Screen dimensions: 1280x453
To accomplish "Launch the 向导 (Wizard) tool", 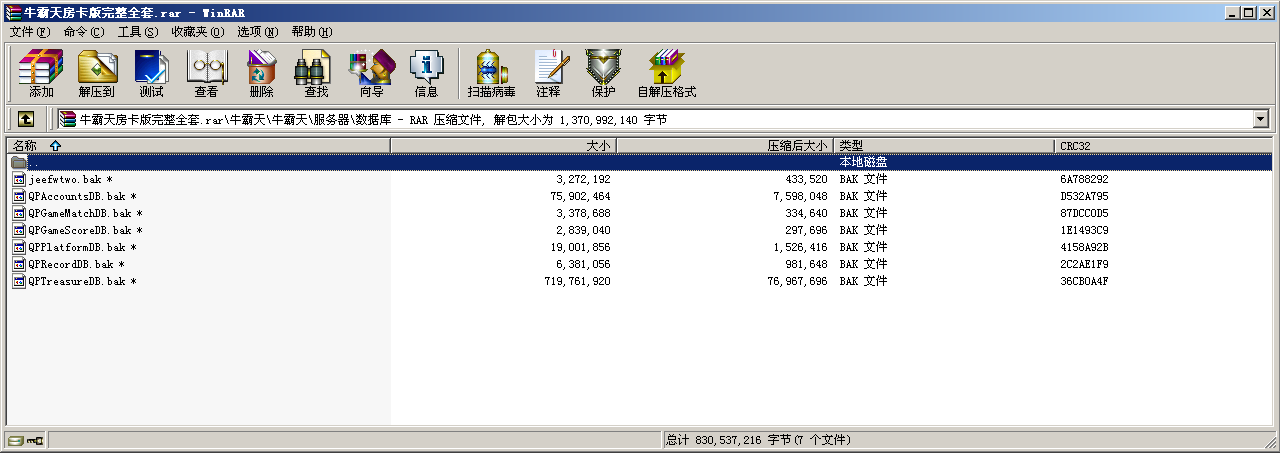I will (371, 73).
